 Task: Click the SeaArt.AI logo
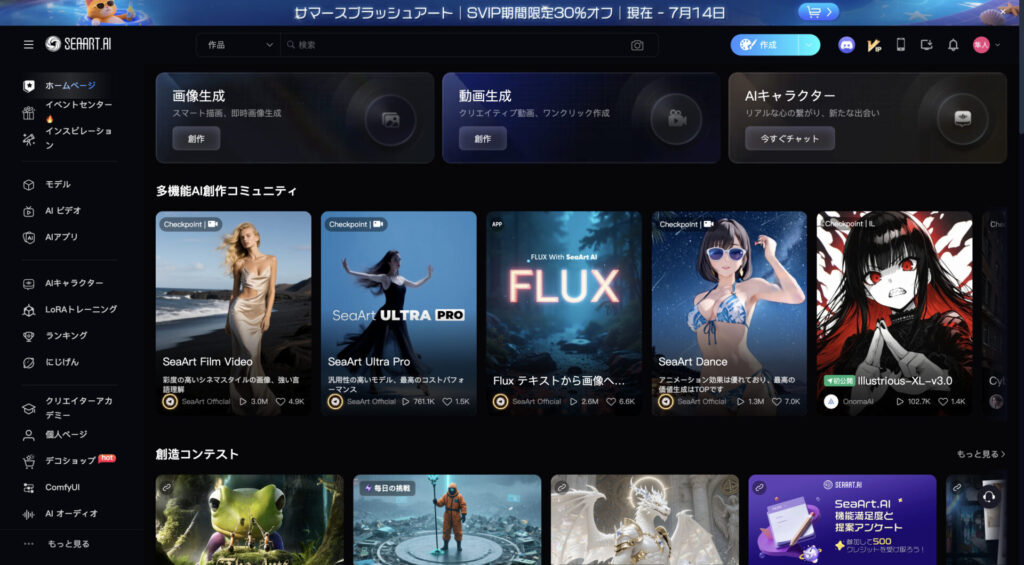(x=78, y=44)
